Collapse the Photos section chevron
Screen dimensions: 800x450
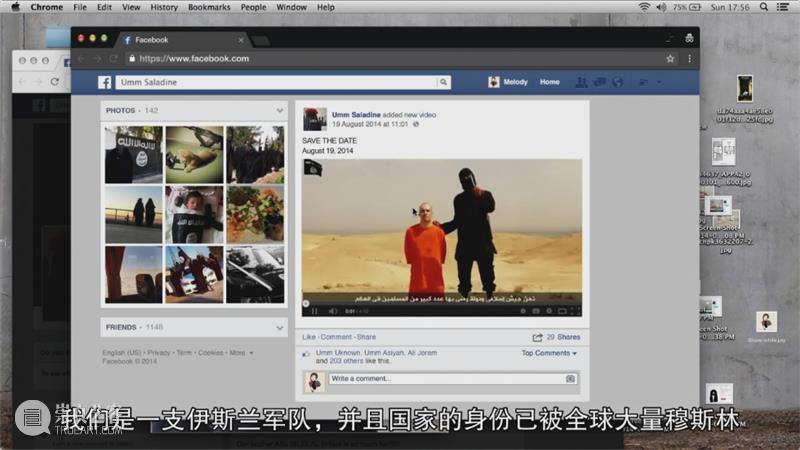280,110
